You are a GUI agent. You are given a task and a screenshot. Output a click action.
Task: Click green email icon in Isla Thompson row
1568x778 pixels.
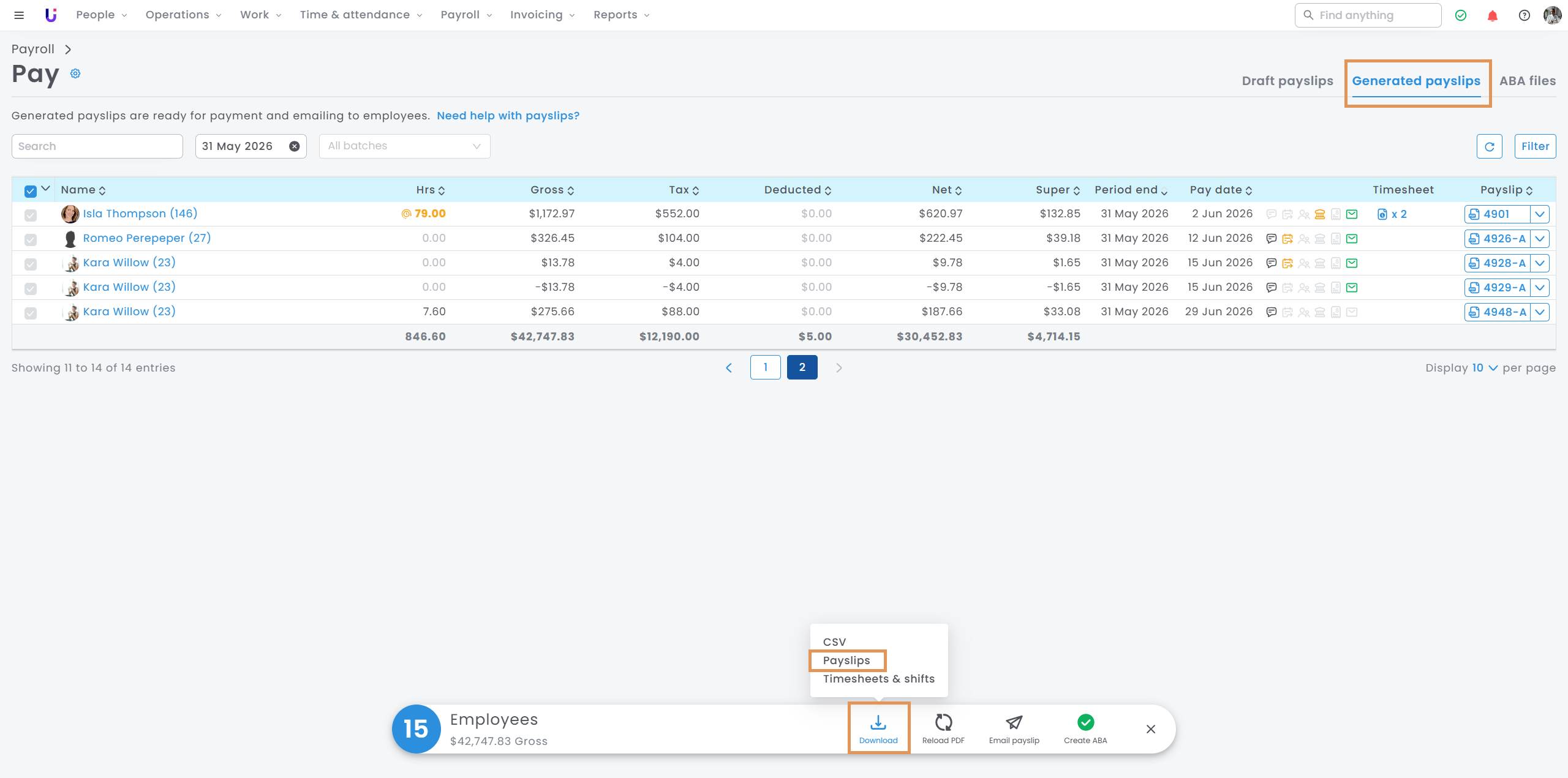1352,214
